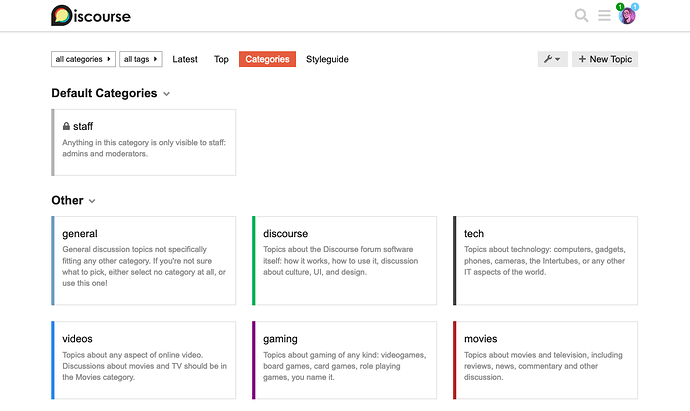Click the Other section heading
The width and height of the screenshot is (690, 411).
pyautogui.click(x=67, y=200)
